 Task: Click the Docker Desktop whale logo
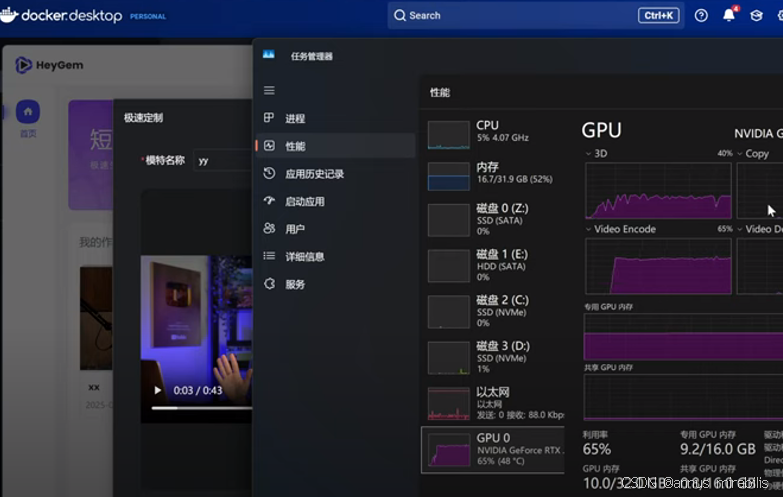coord(9,16)
